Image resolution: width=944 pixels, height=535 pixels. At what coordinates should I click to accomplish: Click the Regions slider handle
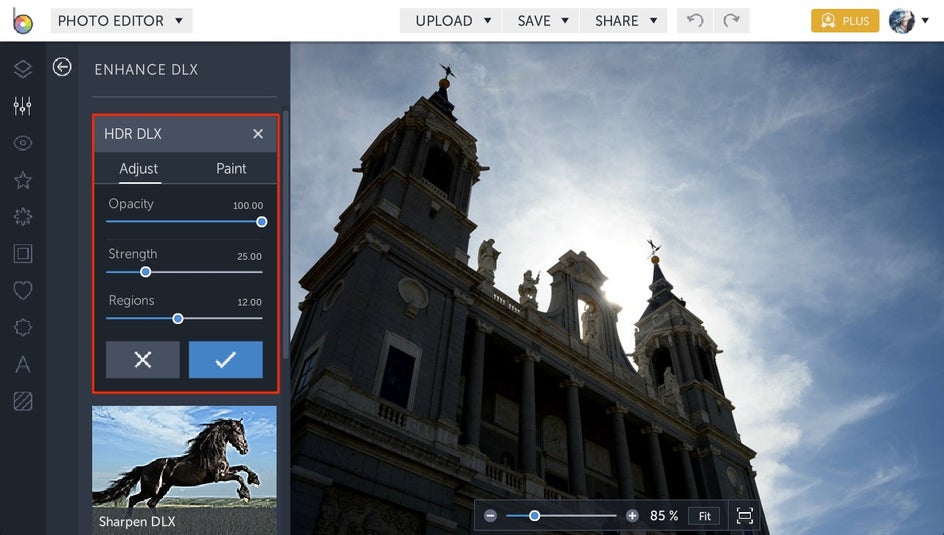pyautogui.click(x=178, y=318)
